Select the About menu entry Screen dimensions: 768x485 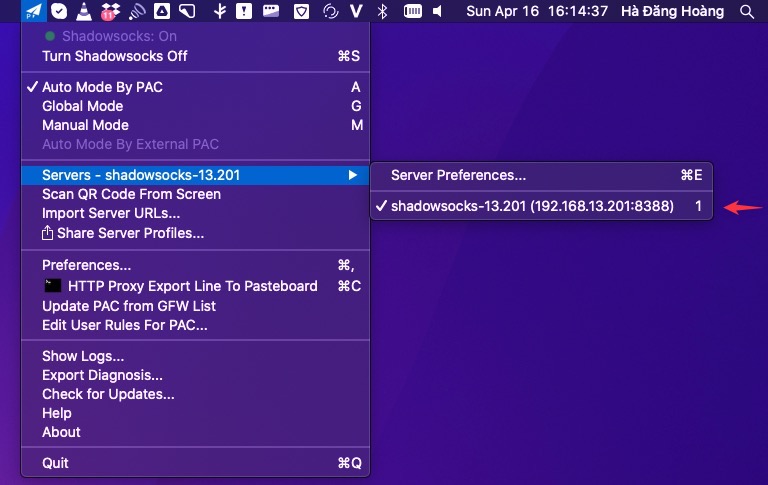pyautogui.click(x=195, y=432)
